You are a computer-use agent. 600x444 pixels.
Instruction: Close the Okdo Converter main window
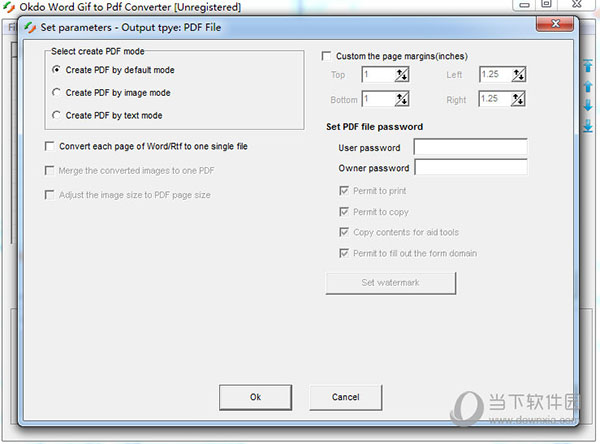coord(577,4)
